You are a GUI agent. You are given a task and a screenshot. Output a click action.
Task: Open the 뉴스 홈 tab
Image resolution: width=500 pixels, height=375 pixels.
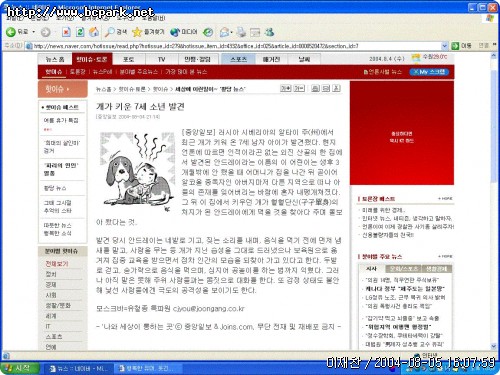55,59
